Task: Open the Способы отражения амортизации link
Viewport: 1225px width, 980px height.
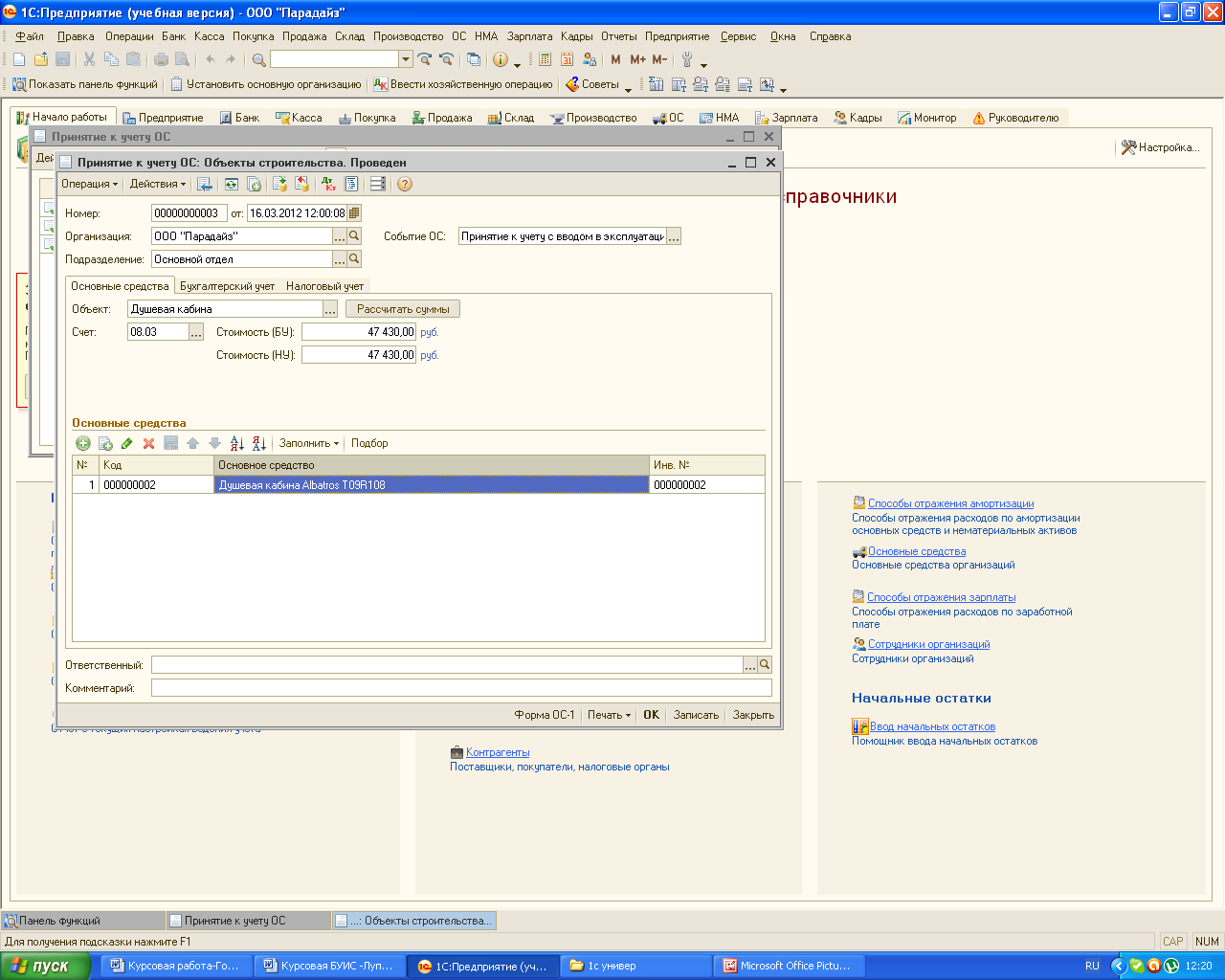Action: (x=950, y=503)
